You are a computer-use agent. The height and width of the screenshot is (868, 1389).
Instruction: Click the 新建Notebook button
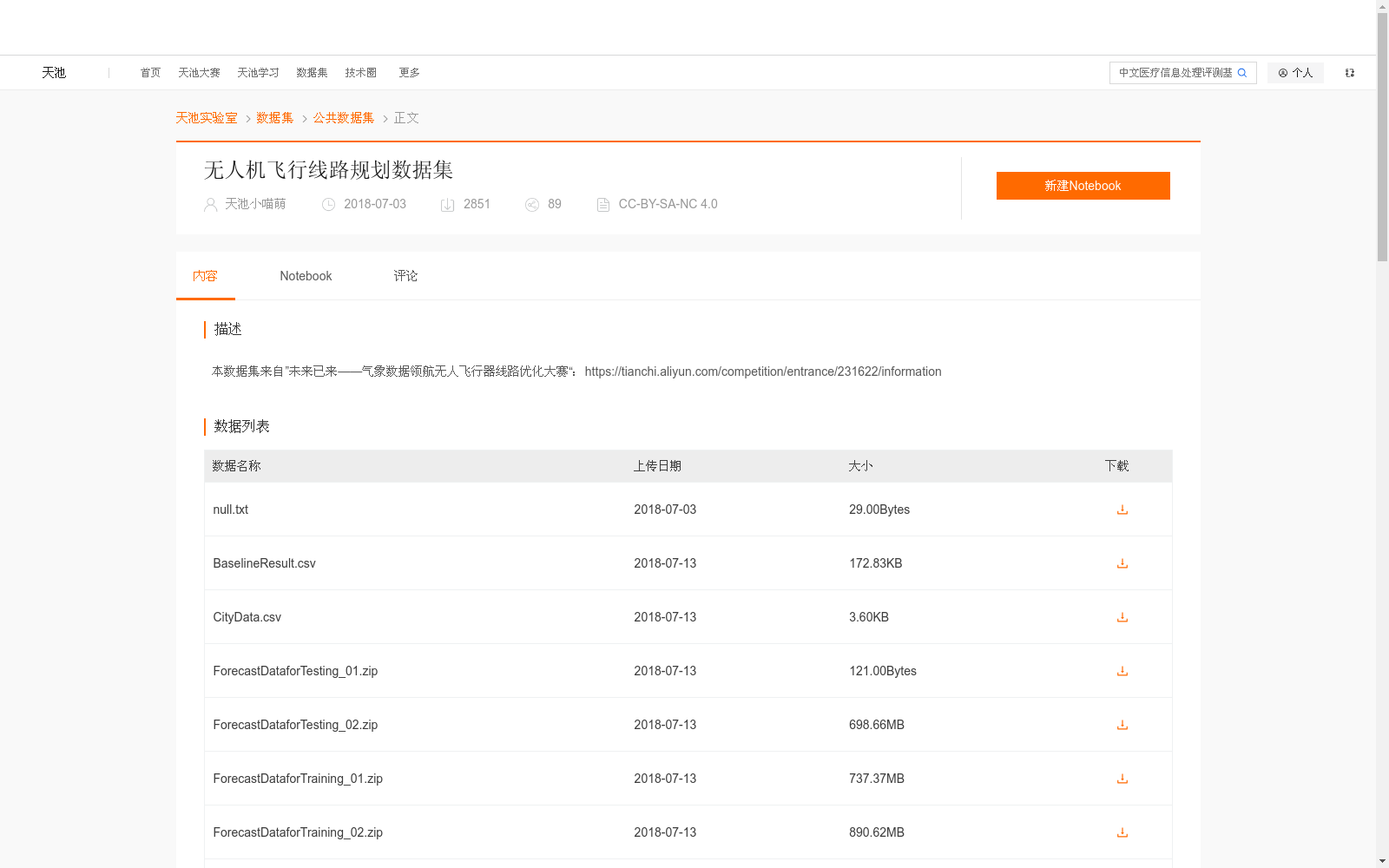1083,186
